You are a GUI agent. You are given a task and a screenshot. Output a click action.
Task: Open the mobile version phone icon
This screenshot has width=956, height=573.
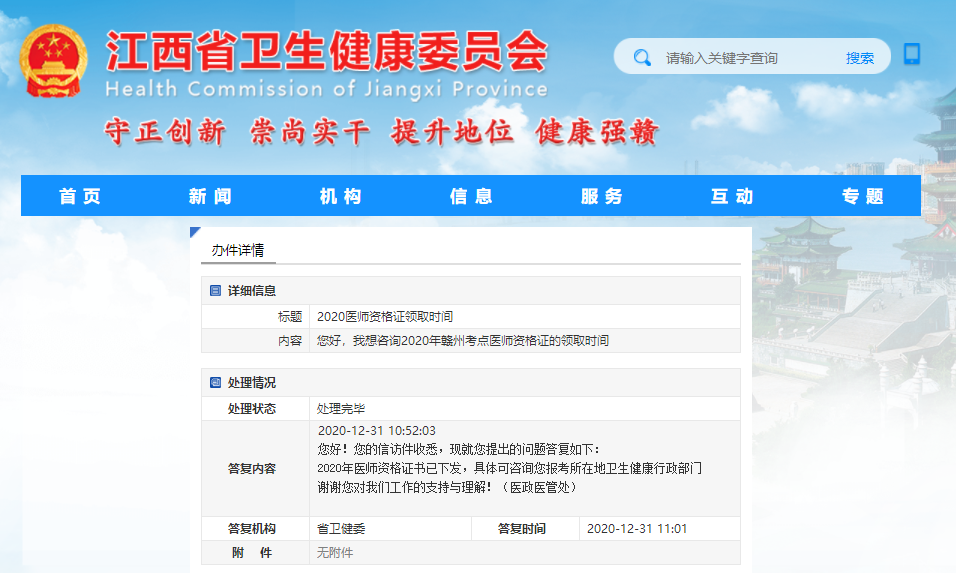pyautogui.click(x=911, y=54)
